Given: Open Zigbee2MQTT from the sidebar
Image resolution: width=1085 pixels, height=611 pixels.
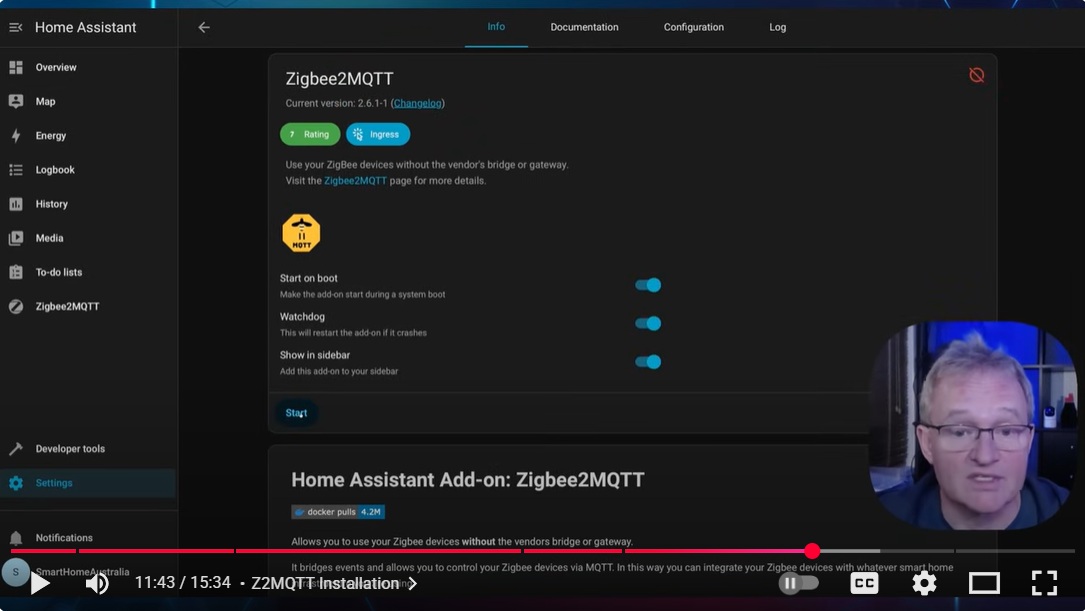Looking at the screenshot, I should coord(67,307).
